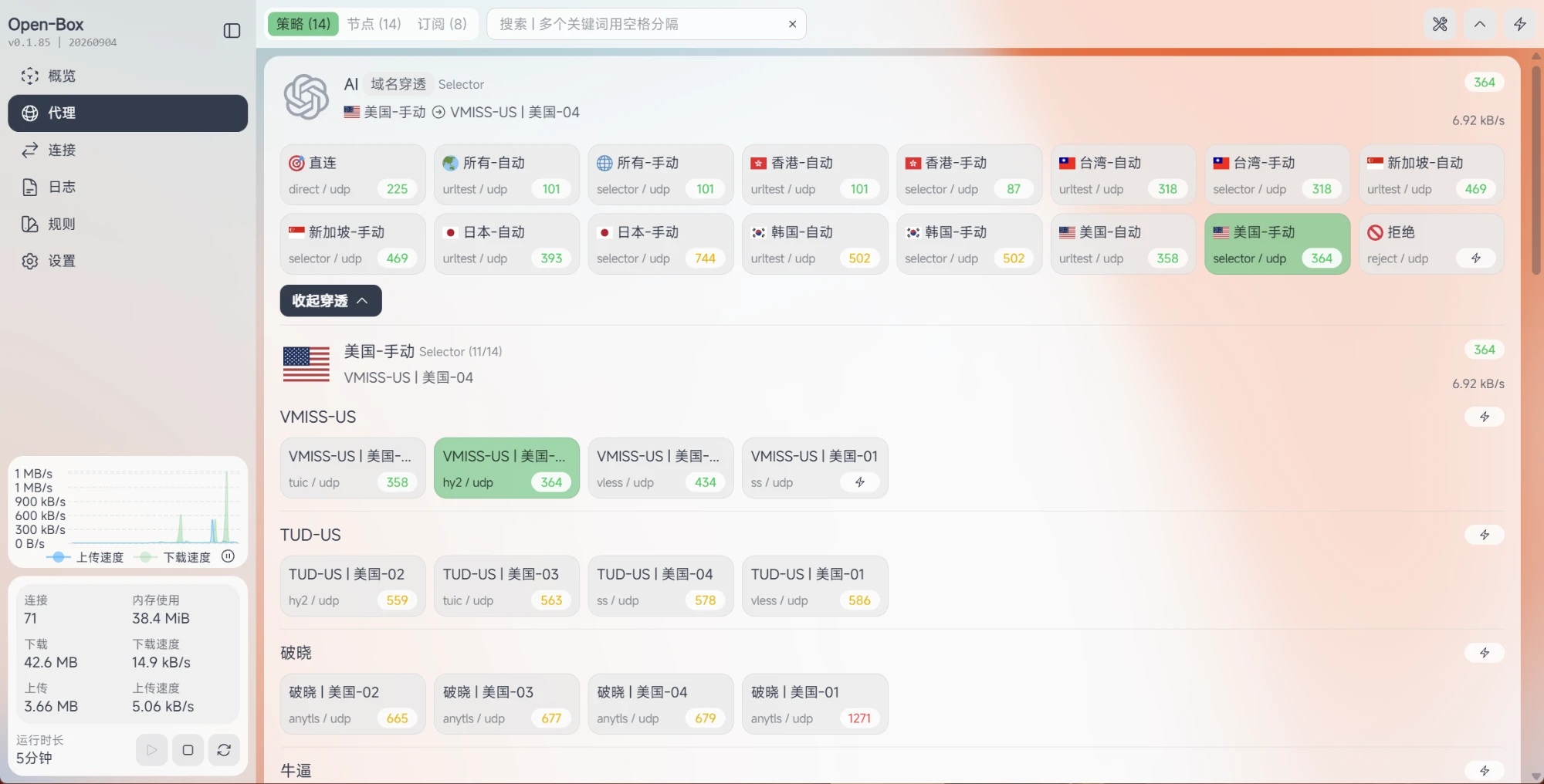The width and height of the screenshot is (1544, 784).
Task: Pause the traffic speed chart
Action: [228, 556]
